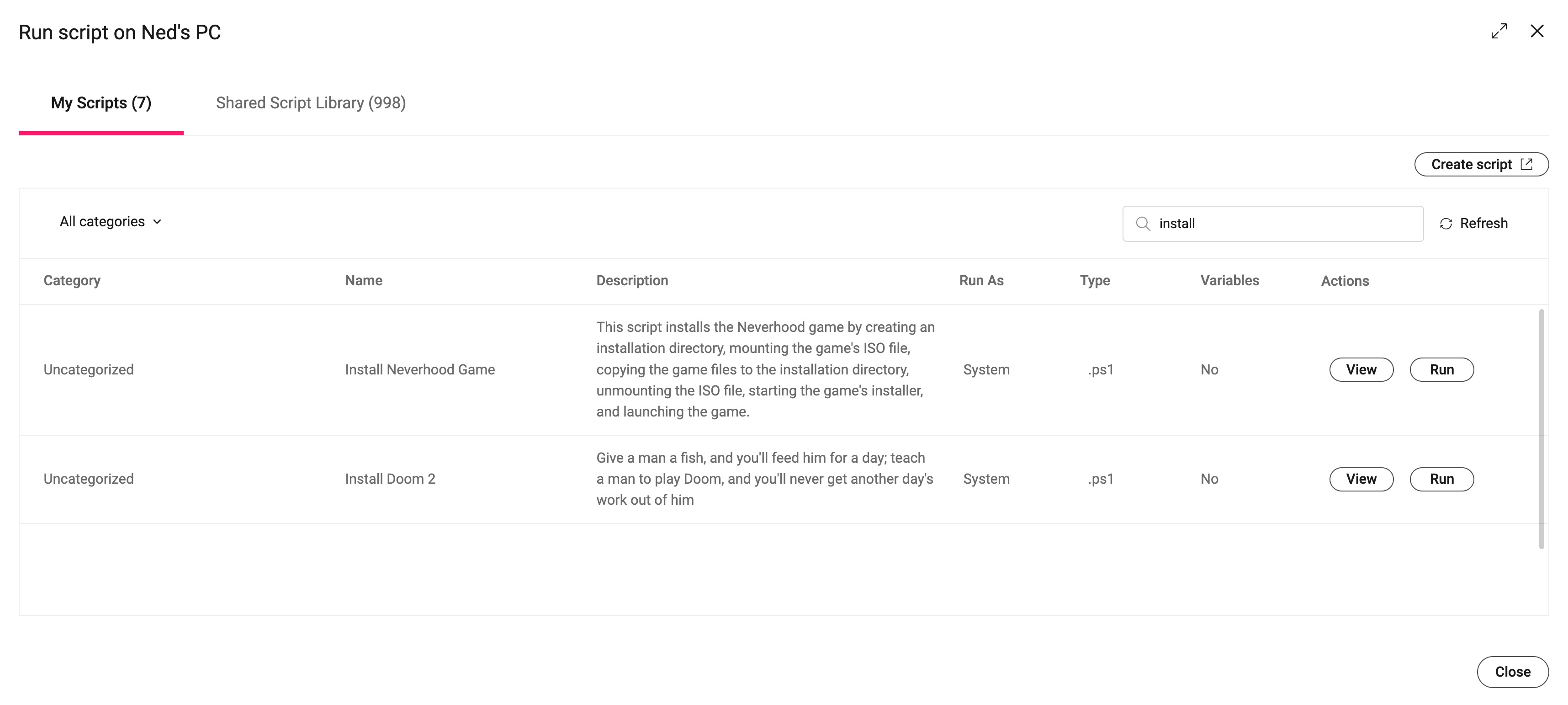Click the Category column header
Image resolution: width=1568 pixels, height=705 pixels.
[72, 281]
